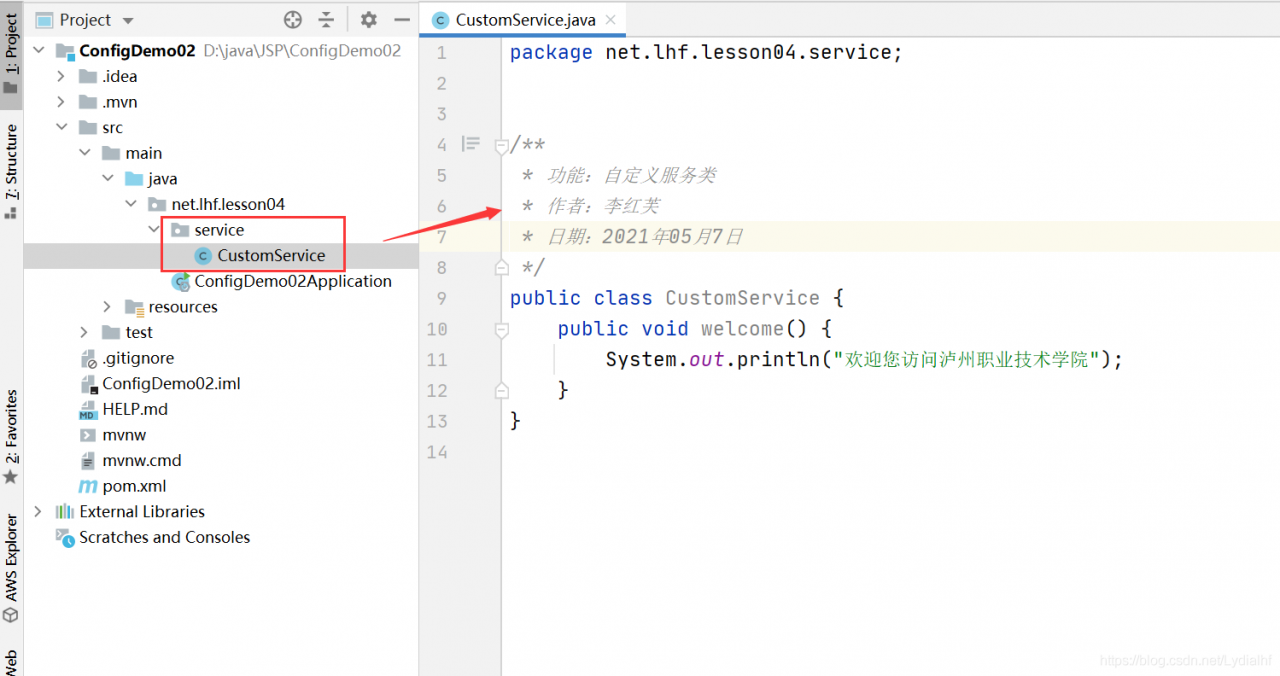Click the .mvn folder icon
Screen dimensions: 1280x676
[x=88, y=102]
